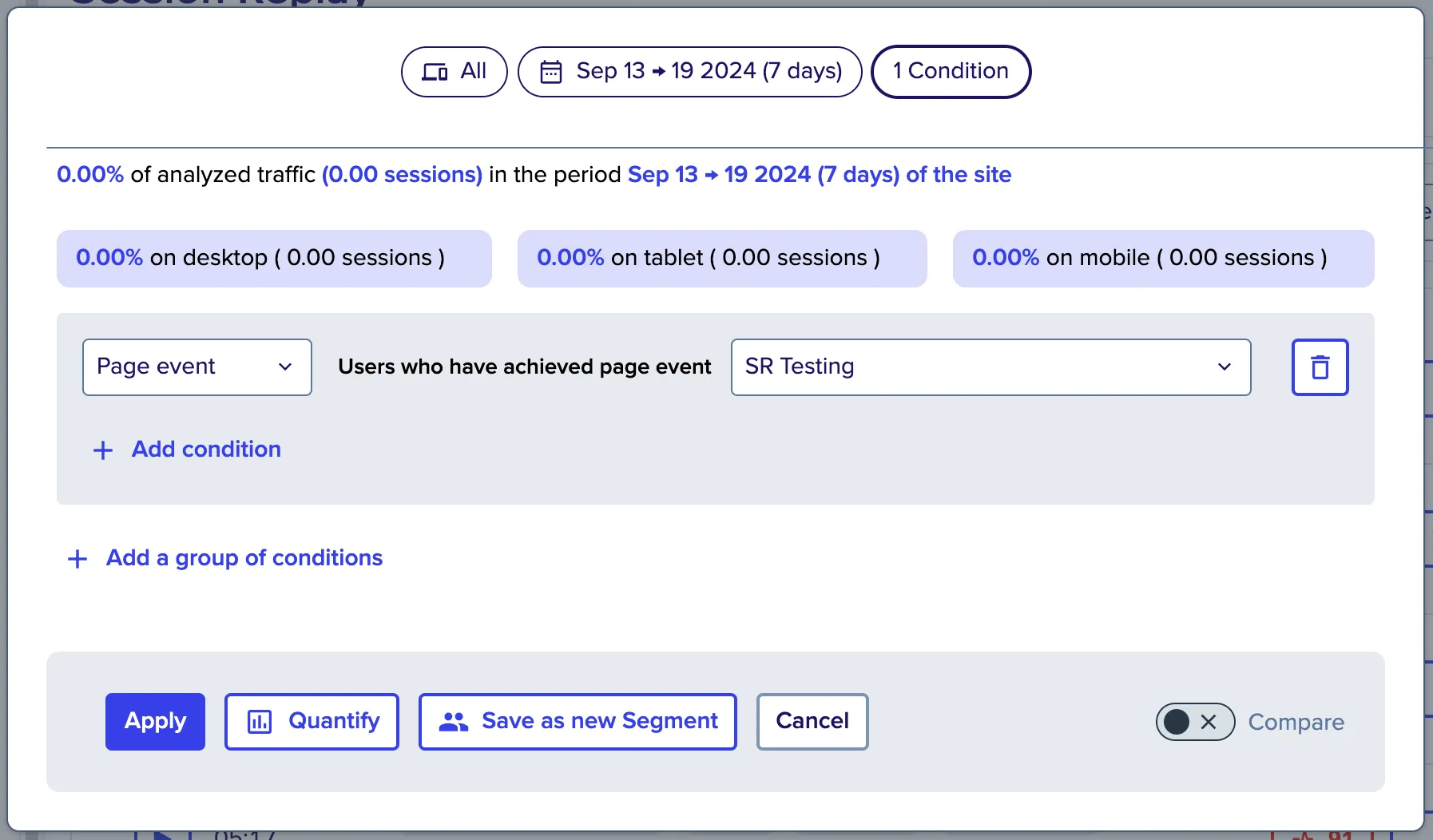Viewport: 1433px width, 840px height.
Task: Click the plus icon beside Add a group
Action: (77, 559)
